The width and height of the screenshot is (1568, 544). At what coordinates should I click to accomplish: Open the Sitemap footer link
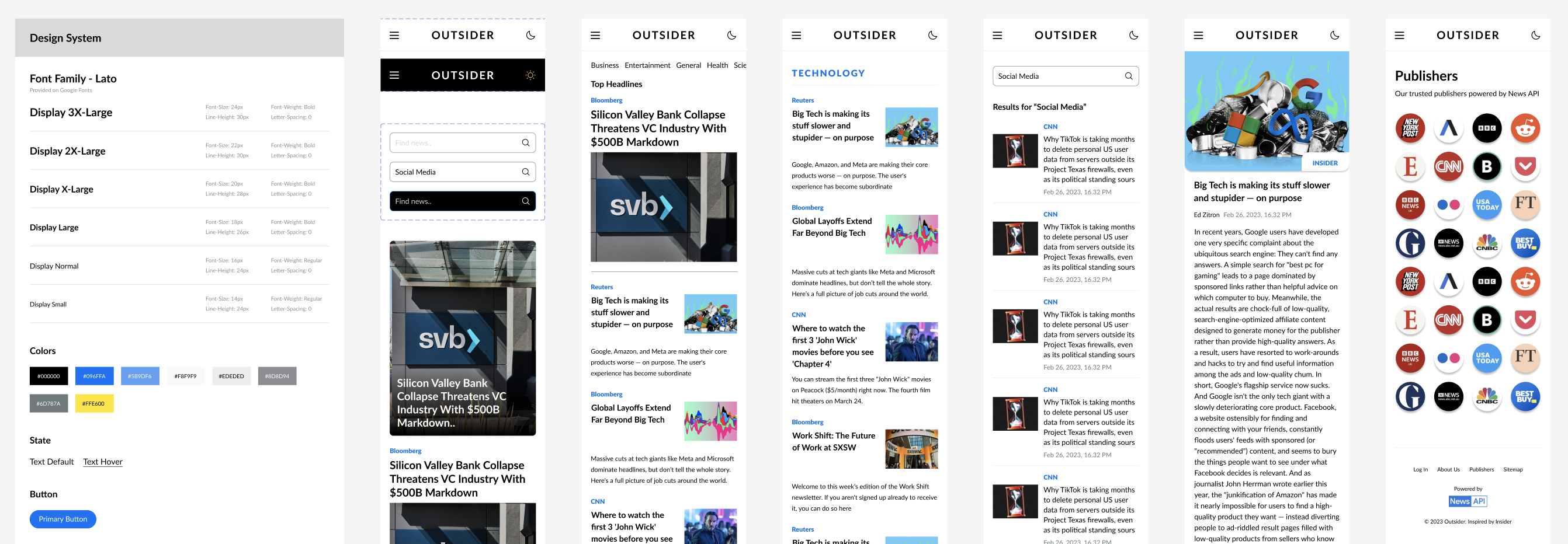point(1513,469)
